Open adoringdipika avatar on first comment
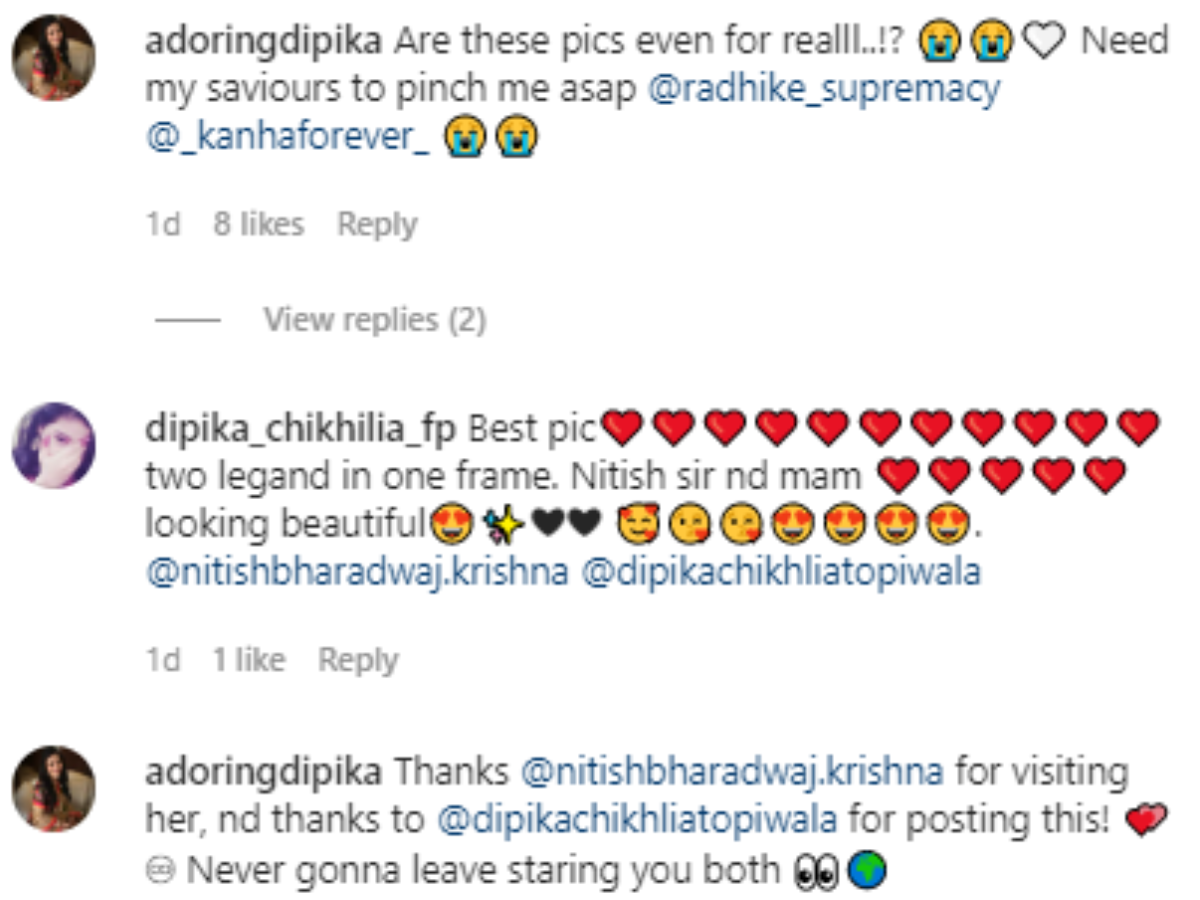 pos(54,57)
